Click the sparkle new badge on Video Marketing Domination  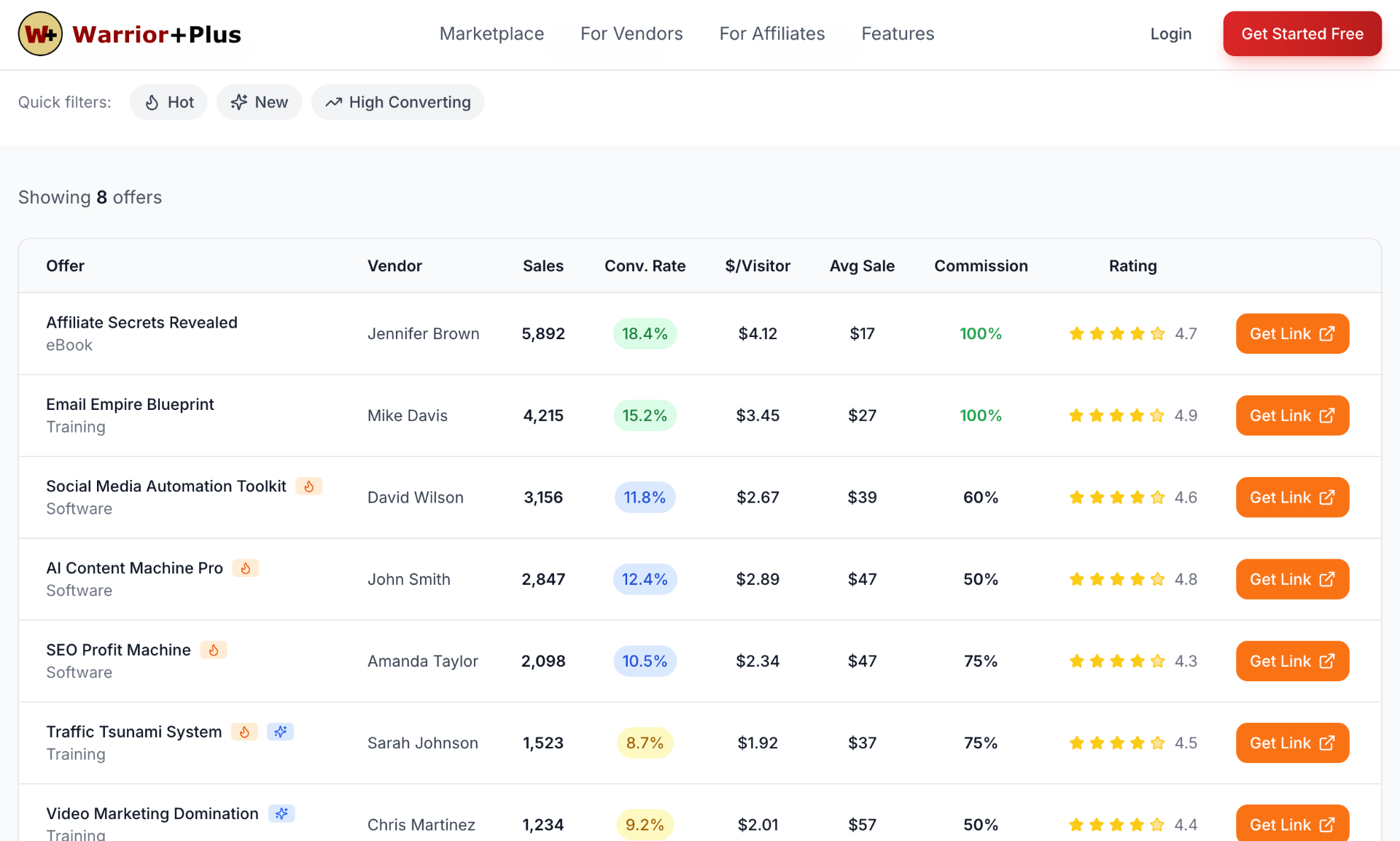click(x=281, y=813)
